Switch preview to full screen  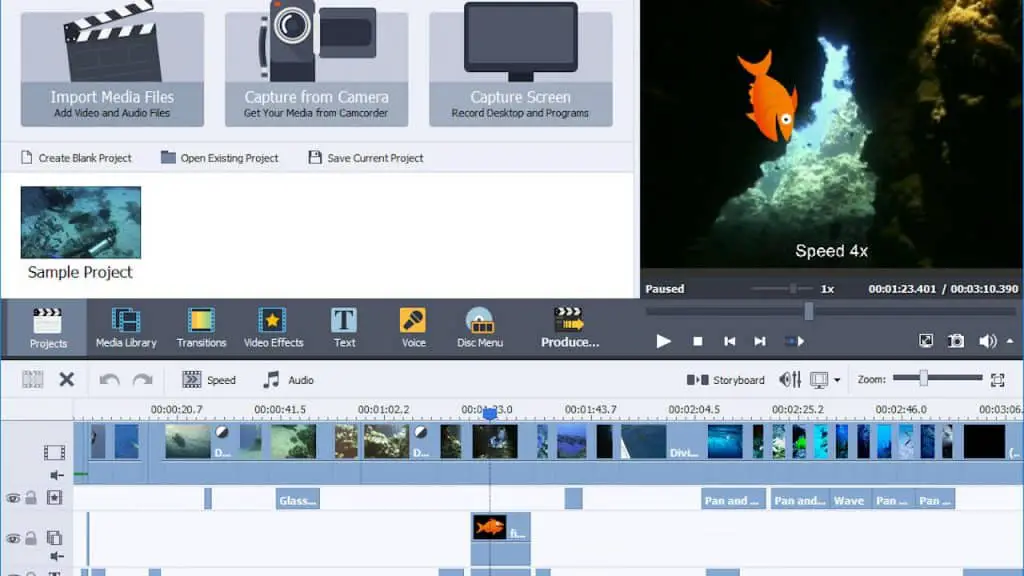point(925,341)
